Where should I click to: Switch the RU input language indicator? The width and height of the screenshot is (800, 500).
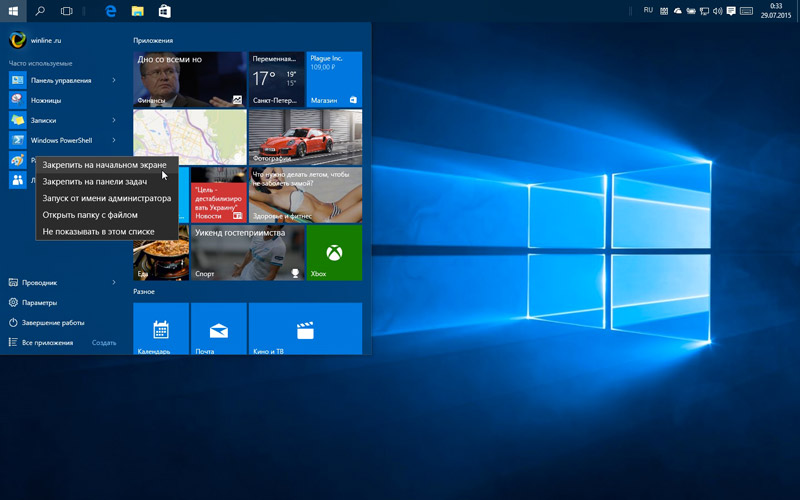pyautogui.click(x=648, y=10)
